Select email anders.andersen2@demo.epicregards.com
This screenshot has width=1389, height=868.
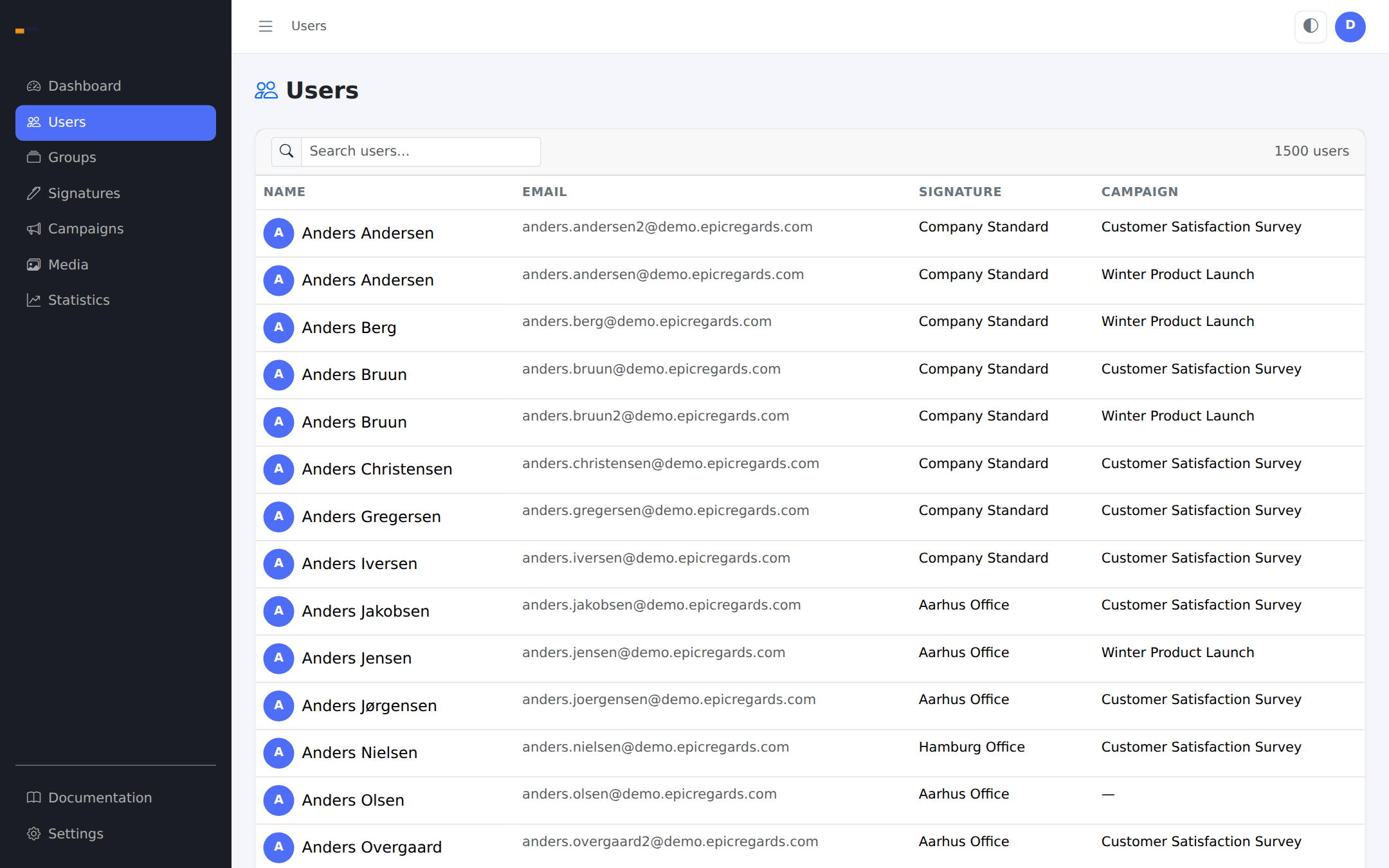(667, 227)
